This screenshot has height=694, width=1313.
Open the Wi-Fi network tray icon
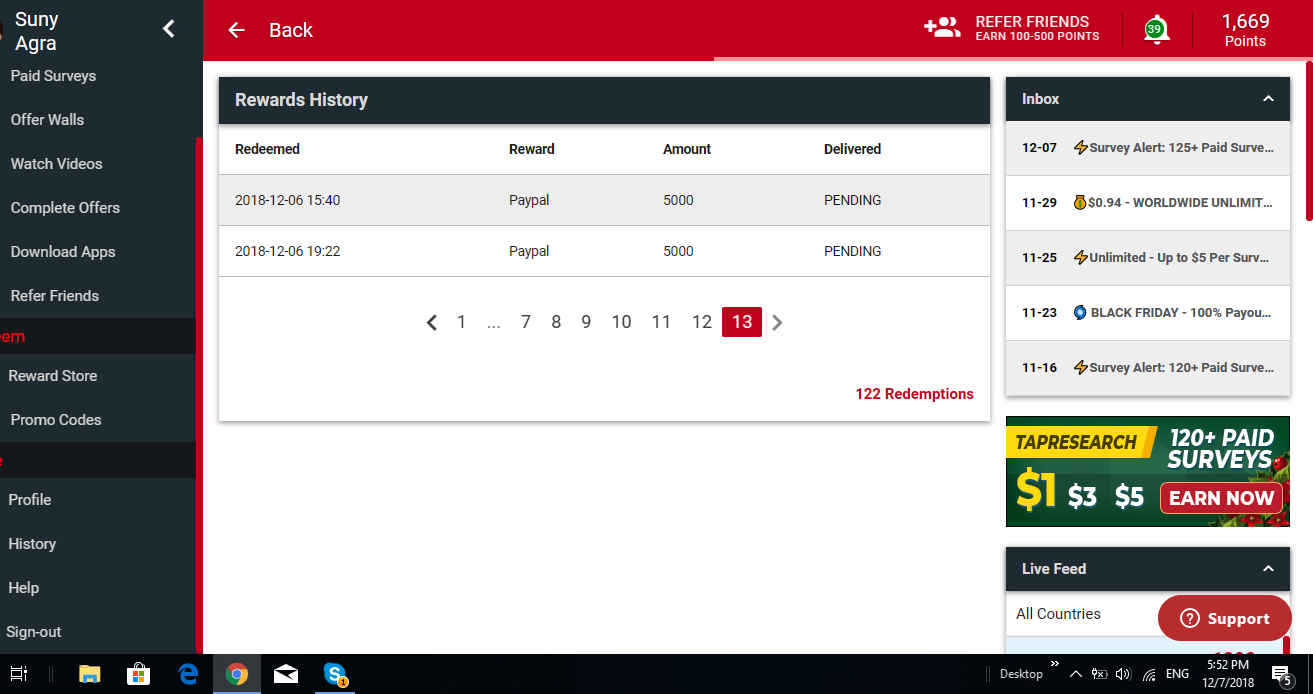pyautogui.click(x=1149, y=674)
